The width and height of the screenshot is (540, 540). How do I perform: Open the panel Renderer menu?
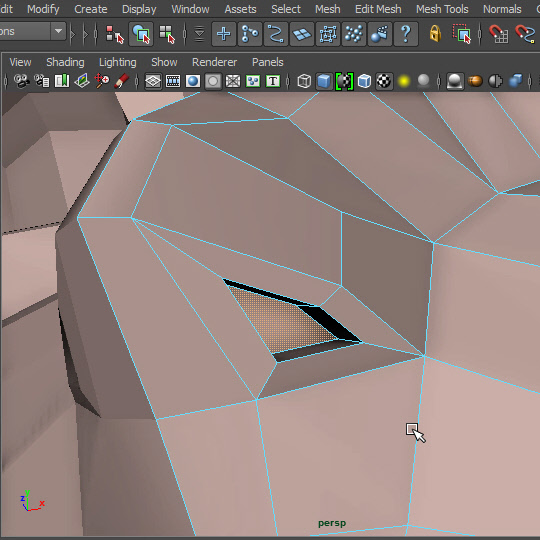point(214,62)
